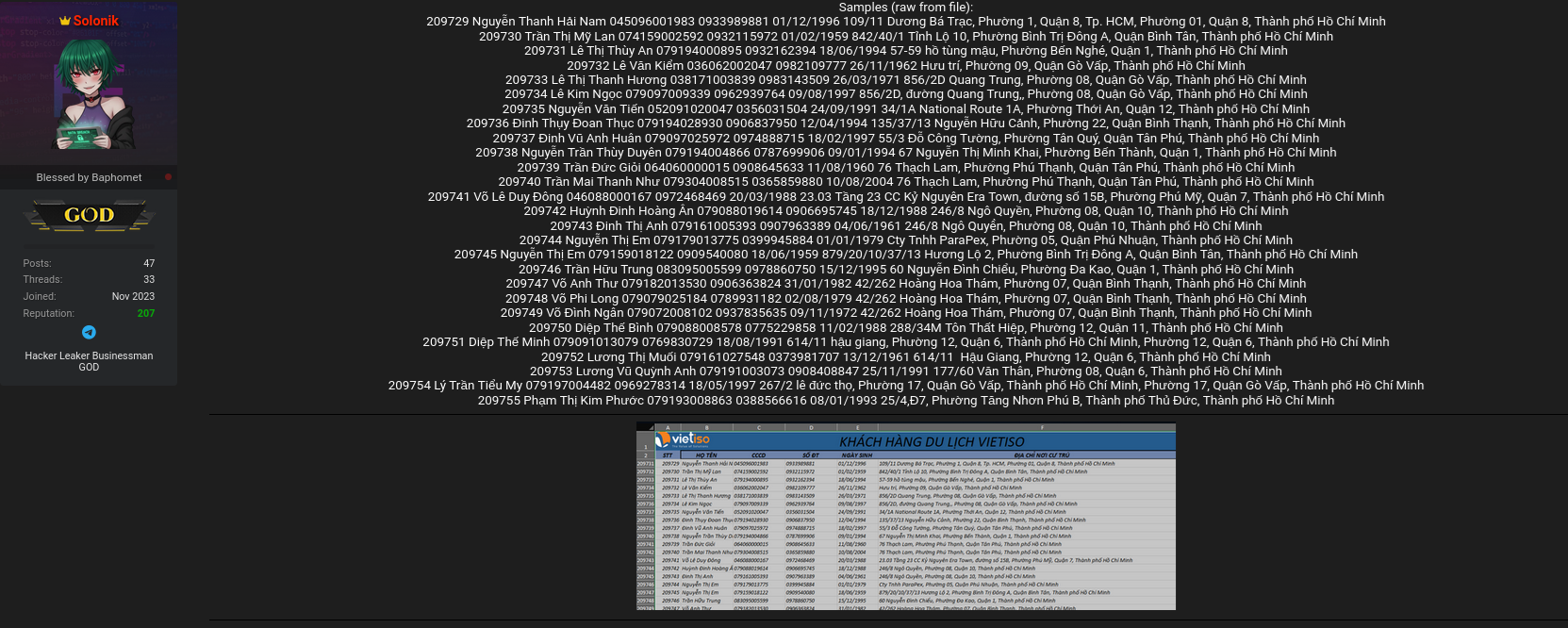
Task: Click the green reputation score 207
Action: tap(145, 313)
